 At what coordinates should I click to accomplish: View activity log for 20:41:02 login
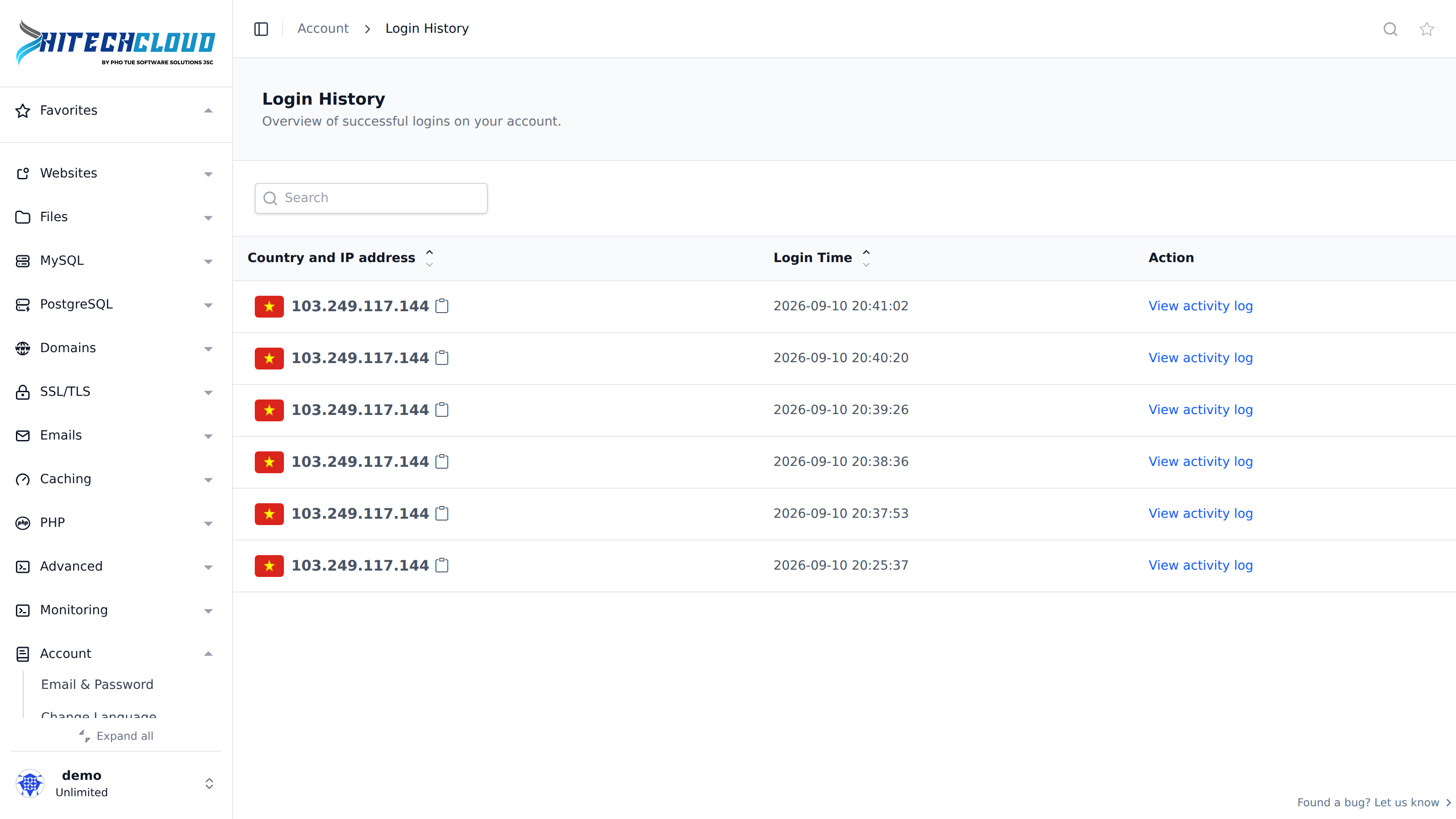[1201, 306]
